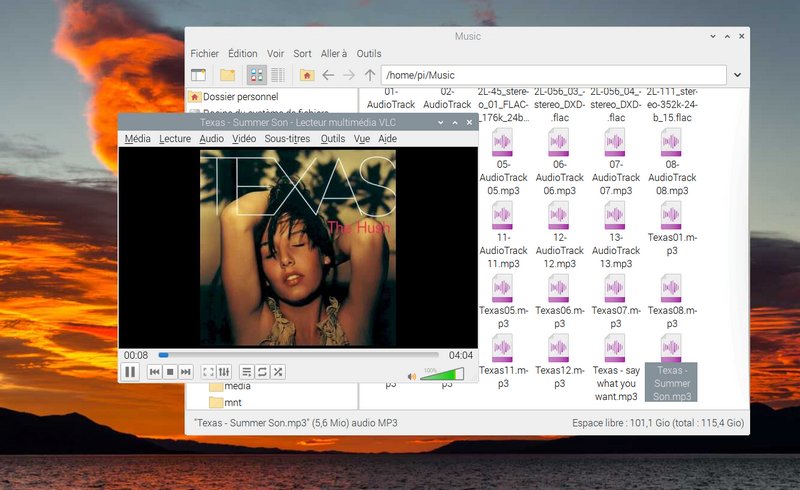Image resolution: width=800 pixels, height=490 pixels.
Task: Select file Texas01.mp3
Action: pos(671,229)
